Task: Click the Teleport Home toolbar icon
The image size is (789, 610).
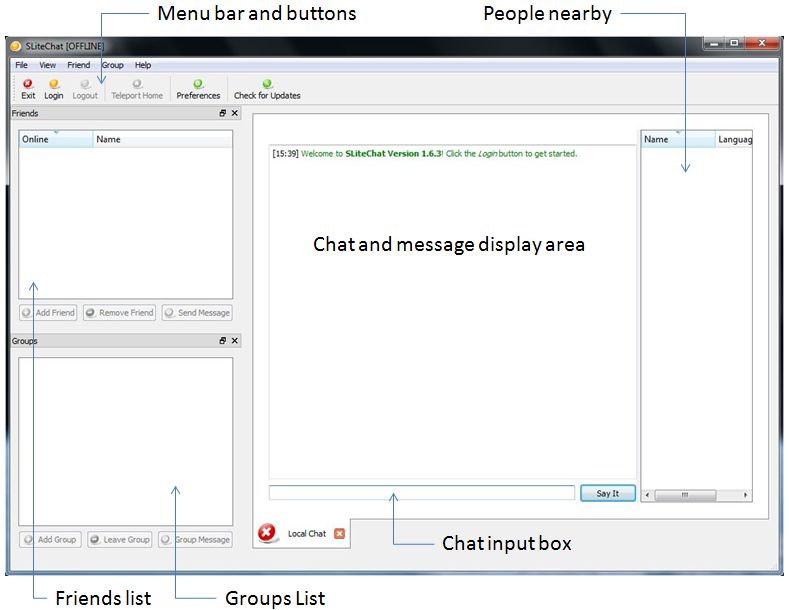Action: (137, 85)
